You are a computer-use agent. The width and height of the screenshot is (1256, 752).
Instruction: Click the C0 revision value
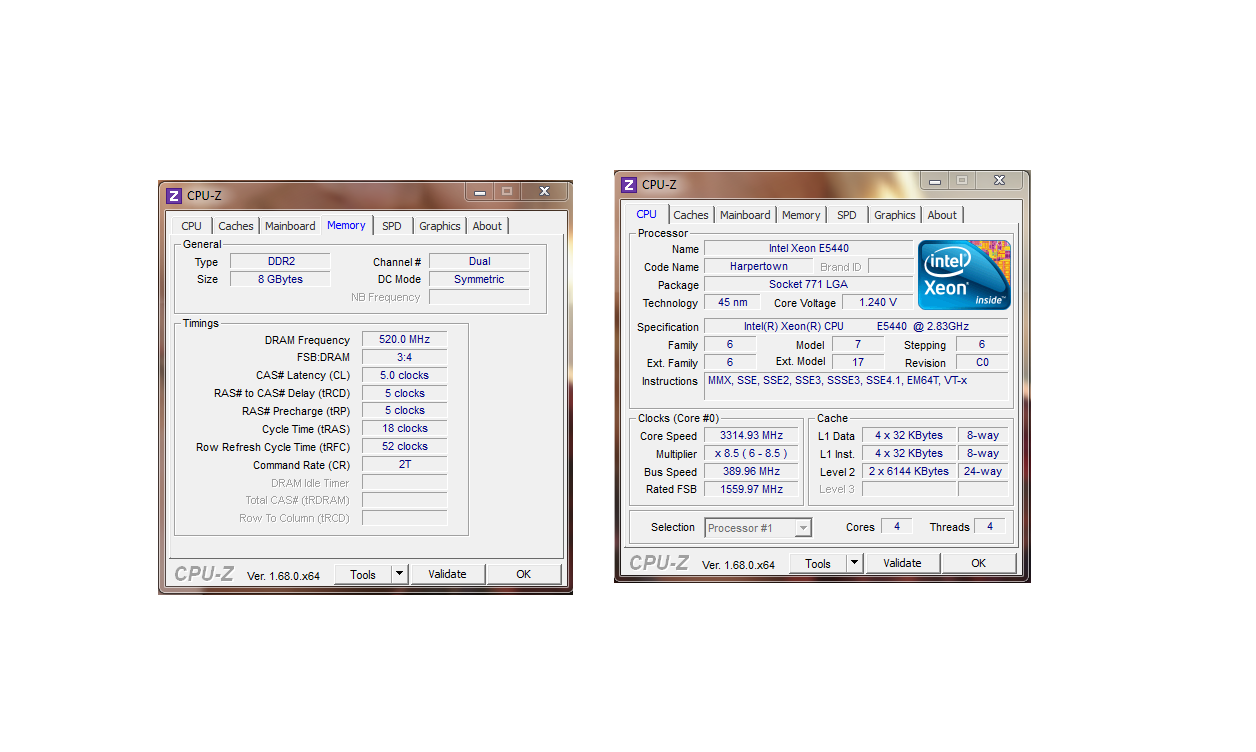coord(982,363)
